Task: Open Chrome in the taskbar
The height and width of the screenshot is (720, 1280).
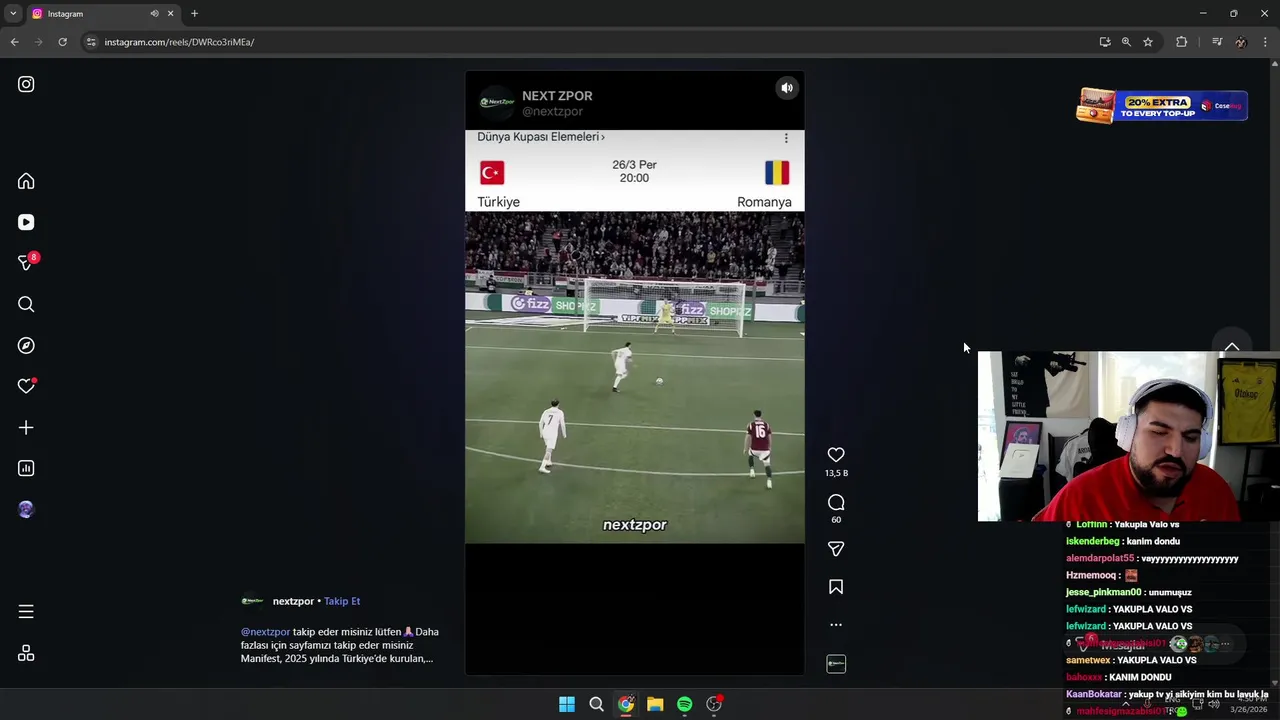Action: pyautogui.click(x=626, y=704)
